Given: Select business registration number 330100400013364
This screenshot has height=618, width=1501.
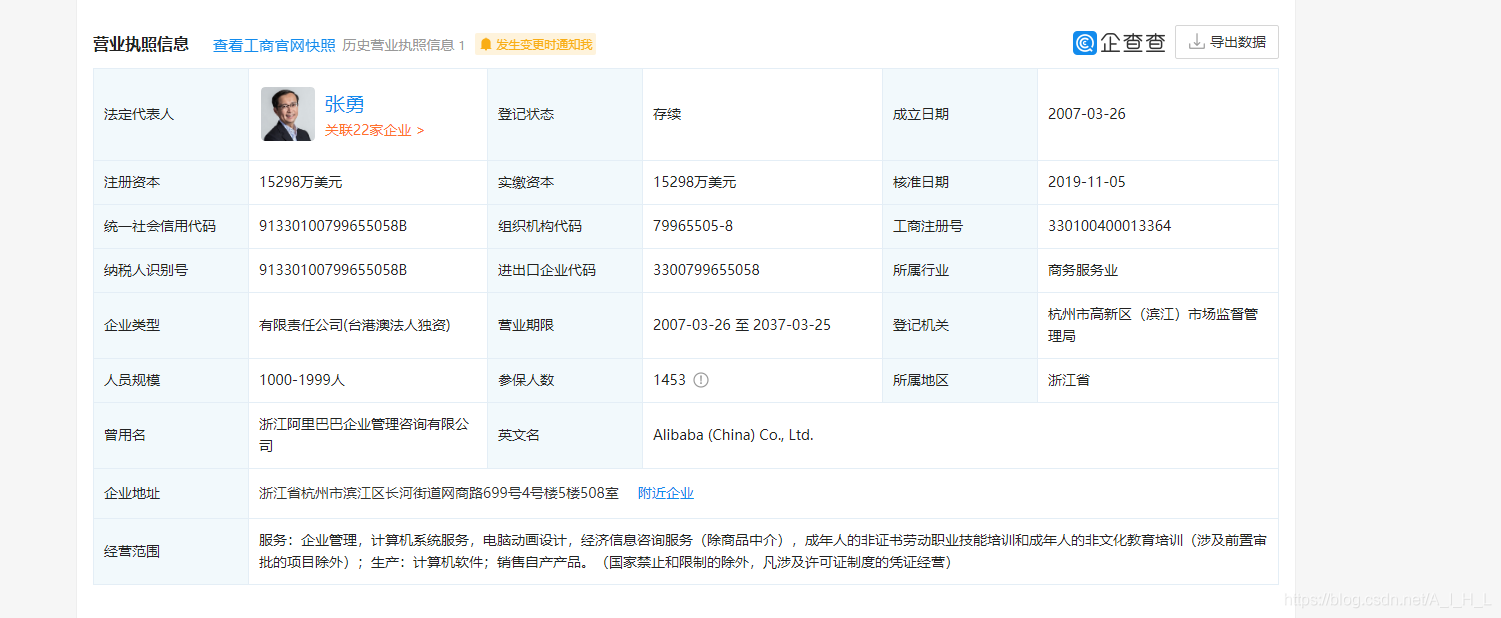Looking at the screenshot, I should 1110,226.
